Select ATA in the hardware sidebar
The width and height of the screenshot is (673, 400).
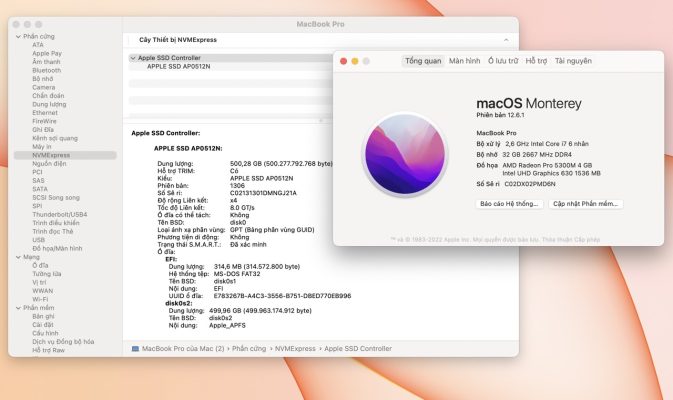pyautogui.click(x=38, y=45)
